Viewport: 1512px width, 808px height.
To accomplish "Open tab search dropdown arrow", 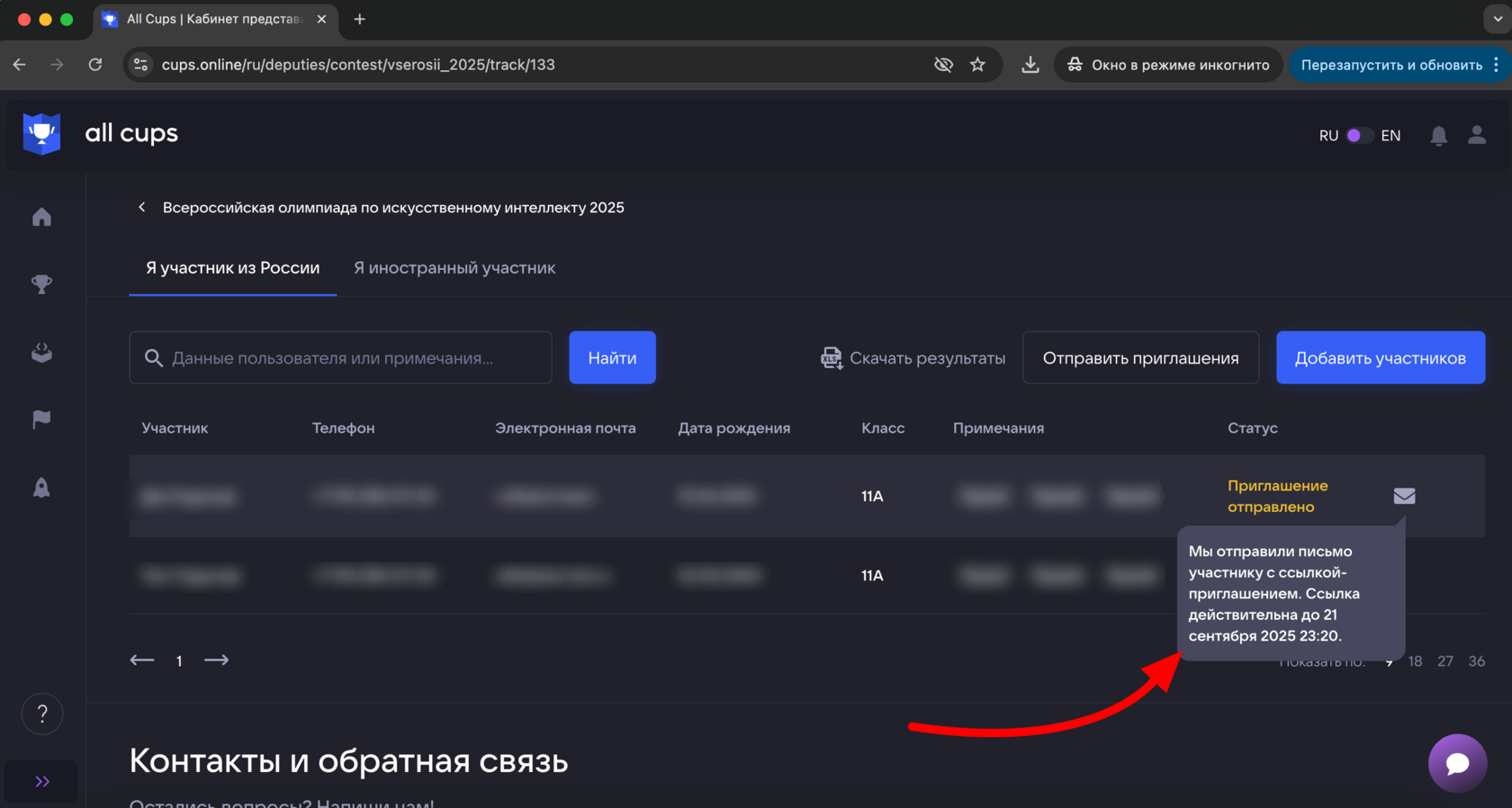I will (1497, 19).
